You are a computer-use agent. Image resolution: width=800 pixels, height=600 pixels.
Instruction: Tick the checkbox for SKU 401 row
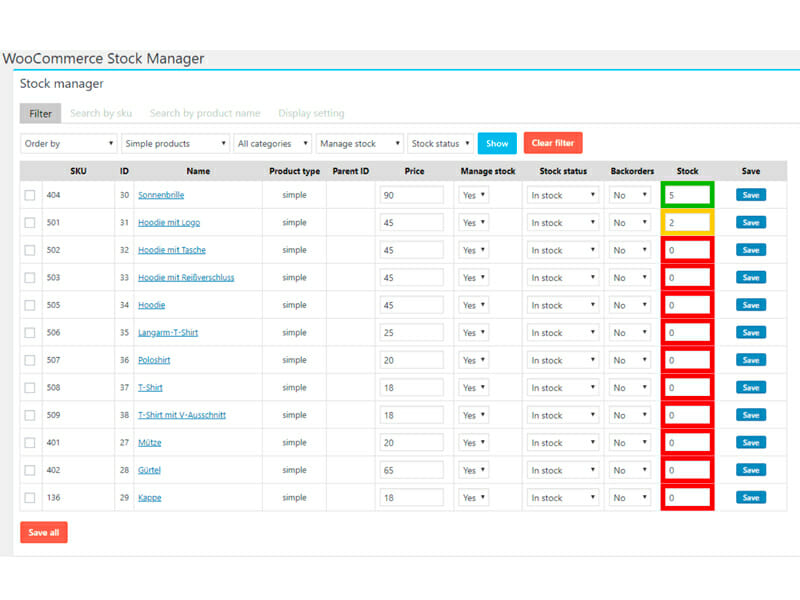pos(30,443)
